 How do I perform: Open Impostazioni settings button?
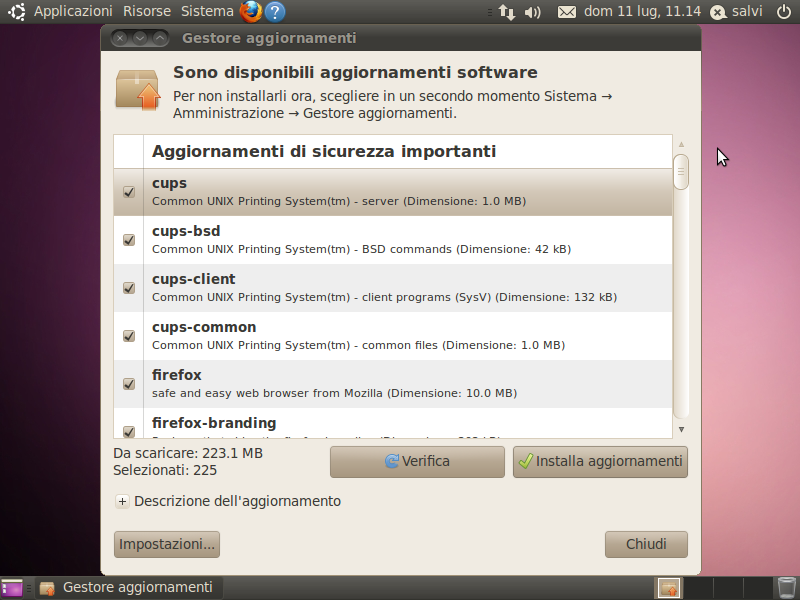167,544
